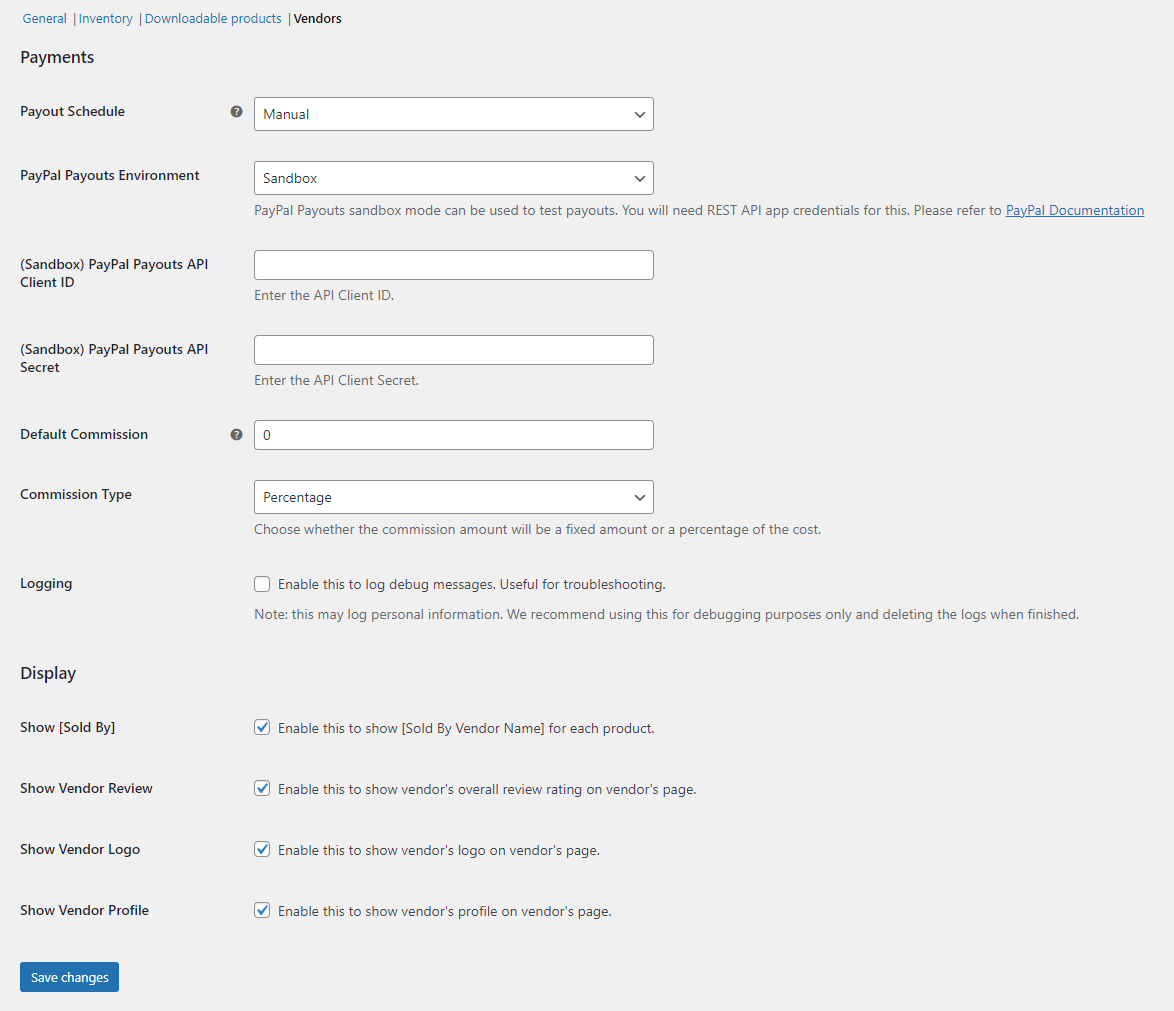This screenshot has width=1174, height=1011.
Task: Switch to the Downloadable products tab
Action: 213,19
